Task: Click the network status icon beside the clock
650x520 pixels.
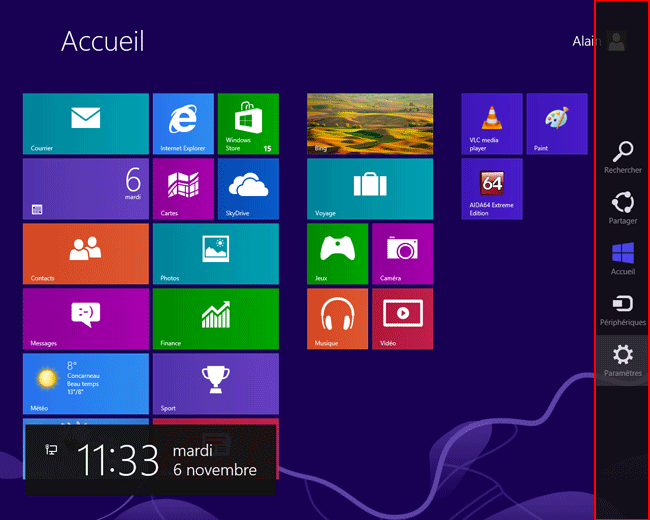Action: point(51,450)
